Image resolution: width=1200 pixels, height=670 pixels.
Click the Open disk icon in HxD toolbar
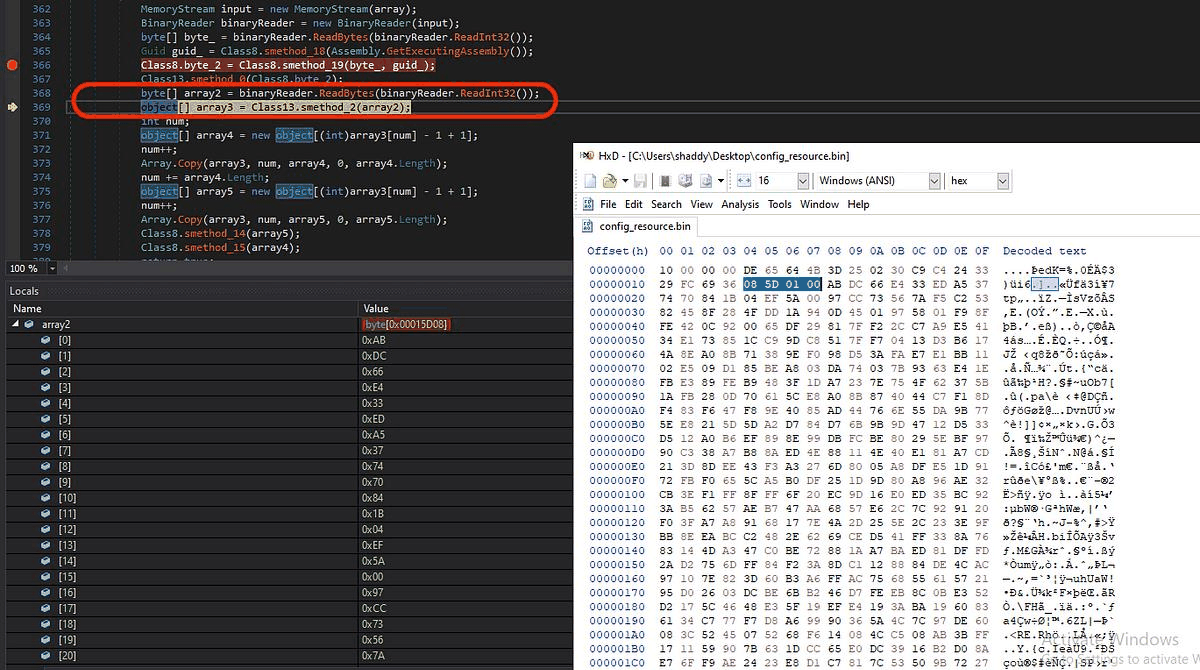pos(684,181)
